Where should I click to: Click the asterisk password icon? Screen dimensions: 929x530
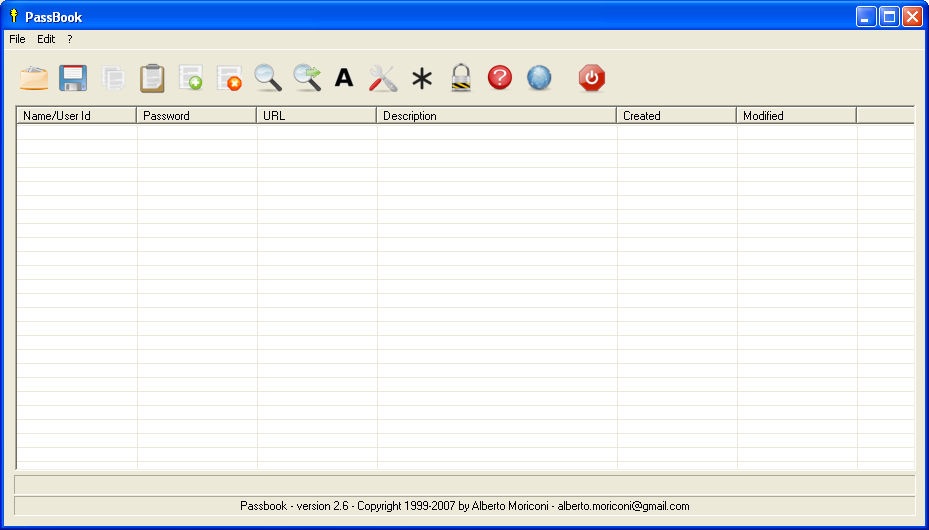point(422,78)
